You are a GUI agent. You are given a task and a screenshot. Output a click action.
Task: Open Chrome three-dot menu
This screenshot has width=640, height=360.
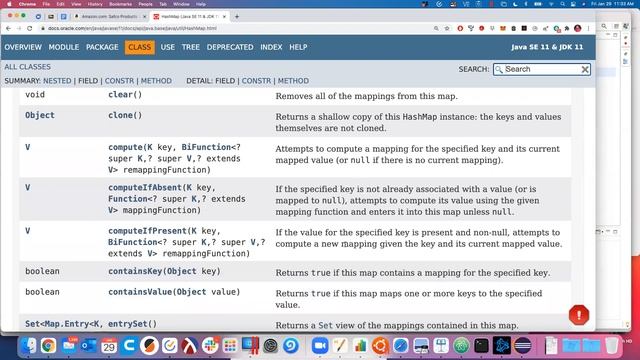pyautogui.click(x=588, y=29)
